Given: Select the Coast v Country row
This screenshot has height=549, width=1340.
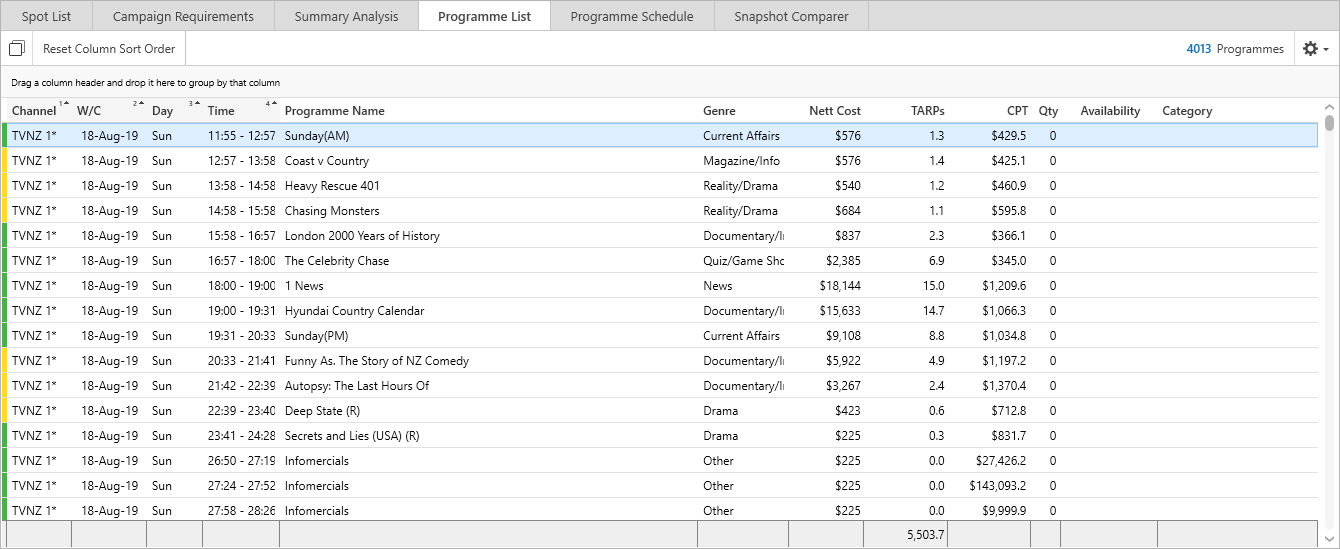Looking at the screenshot, I should 660,161.
